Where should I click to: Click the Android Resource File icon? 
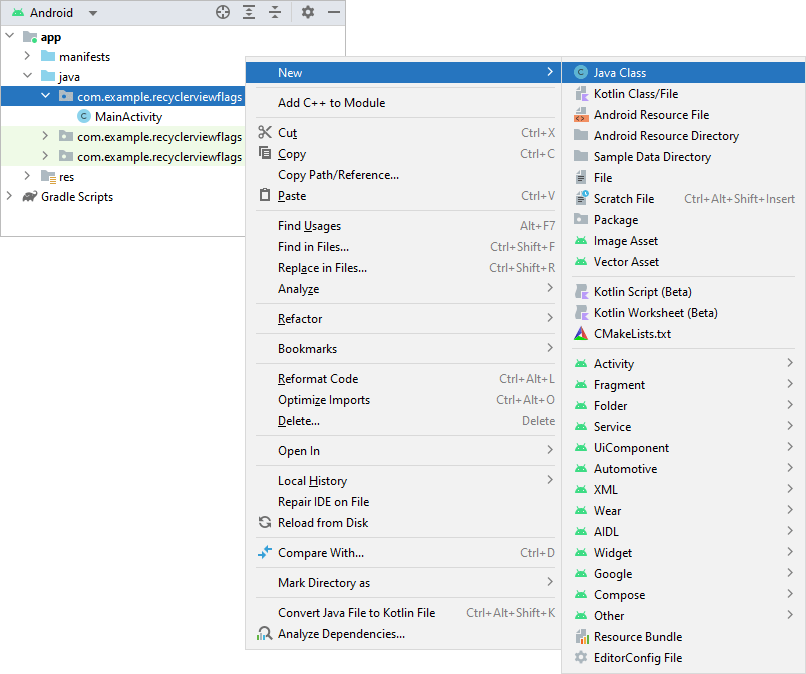(x=581, y=115)
